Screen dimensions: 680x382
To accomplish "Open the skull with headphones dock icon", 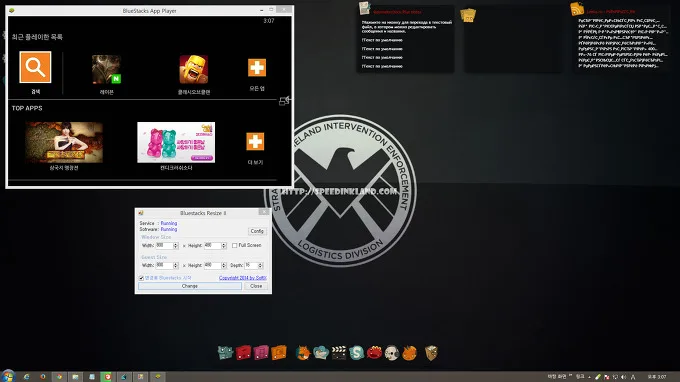I will point(392,353).
